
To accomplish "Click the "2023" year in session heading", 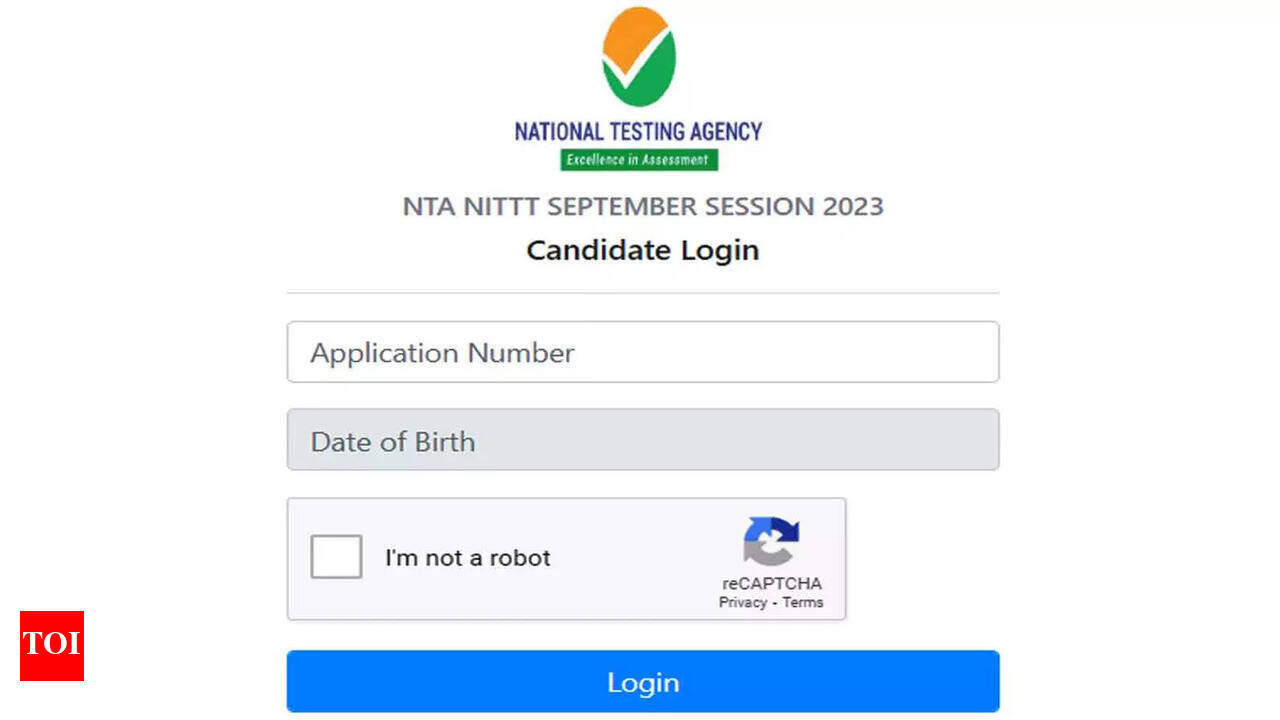I will coord(853,207).
